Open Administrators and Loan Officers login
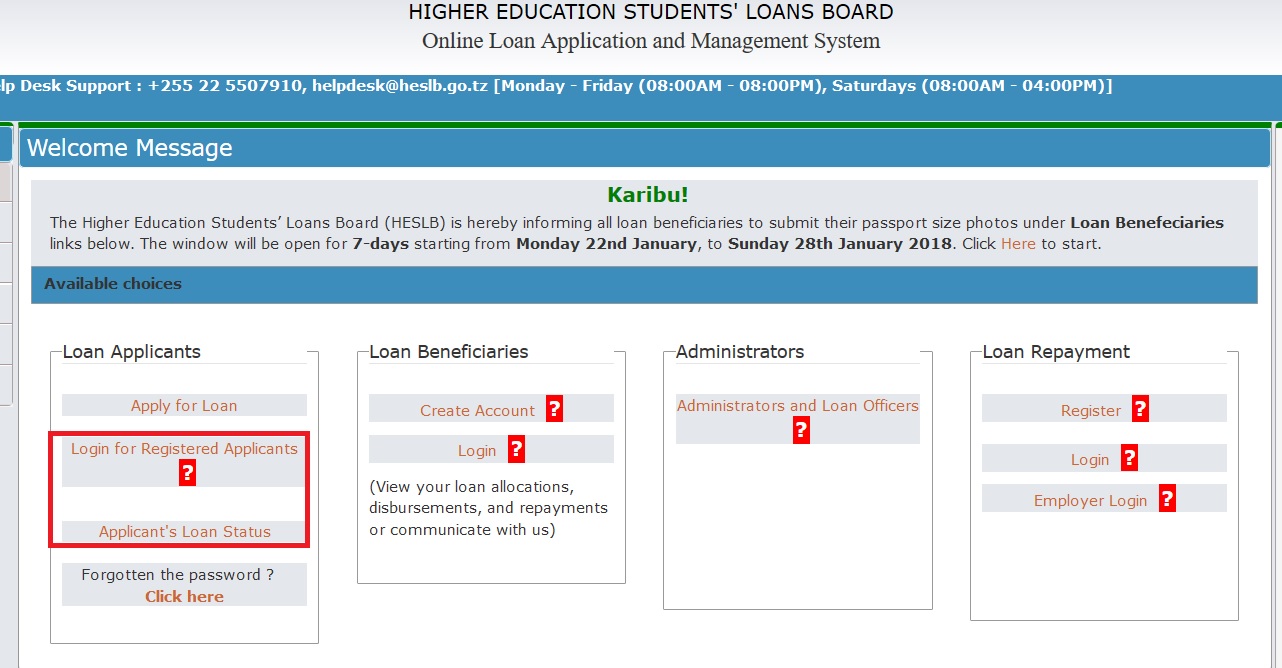Viewport: 1282px width, 668px height. [797, 406]
